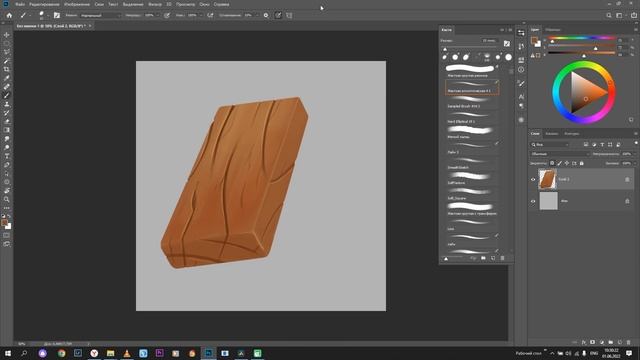
Task: Open Windows Start menu
Action: [x=7, y=353]
